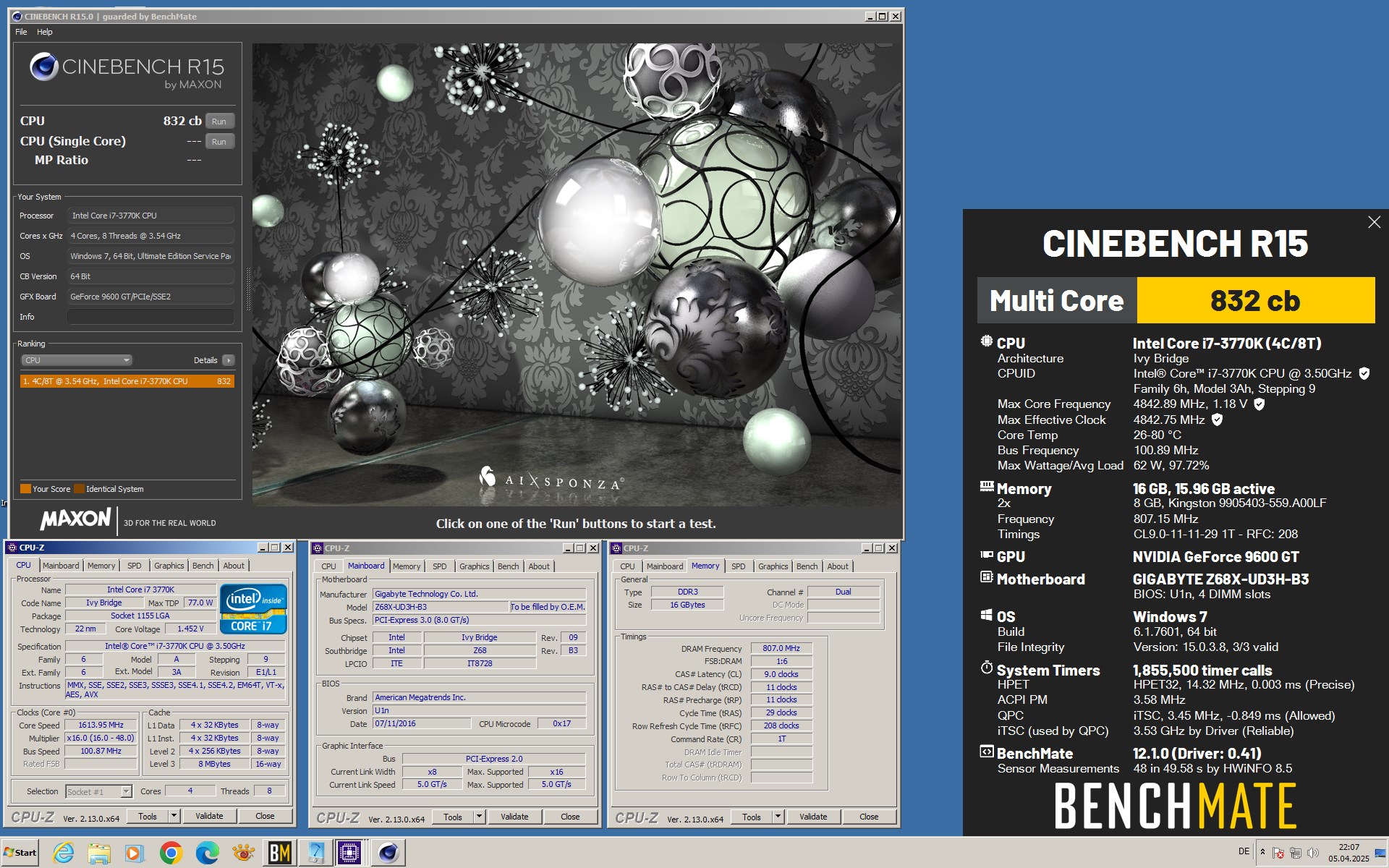Switch to Cinebench taskbar button
Screen dimensions: 1389x868
click(x=388, y=853)
